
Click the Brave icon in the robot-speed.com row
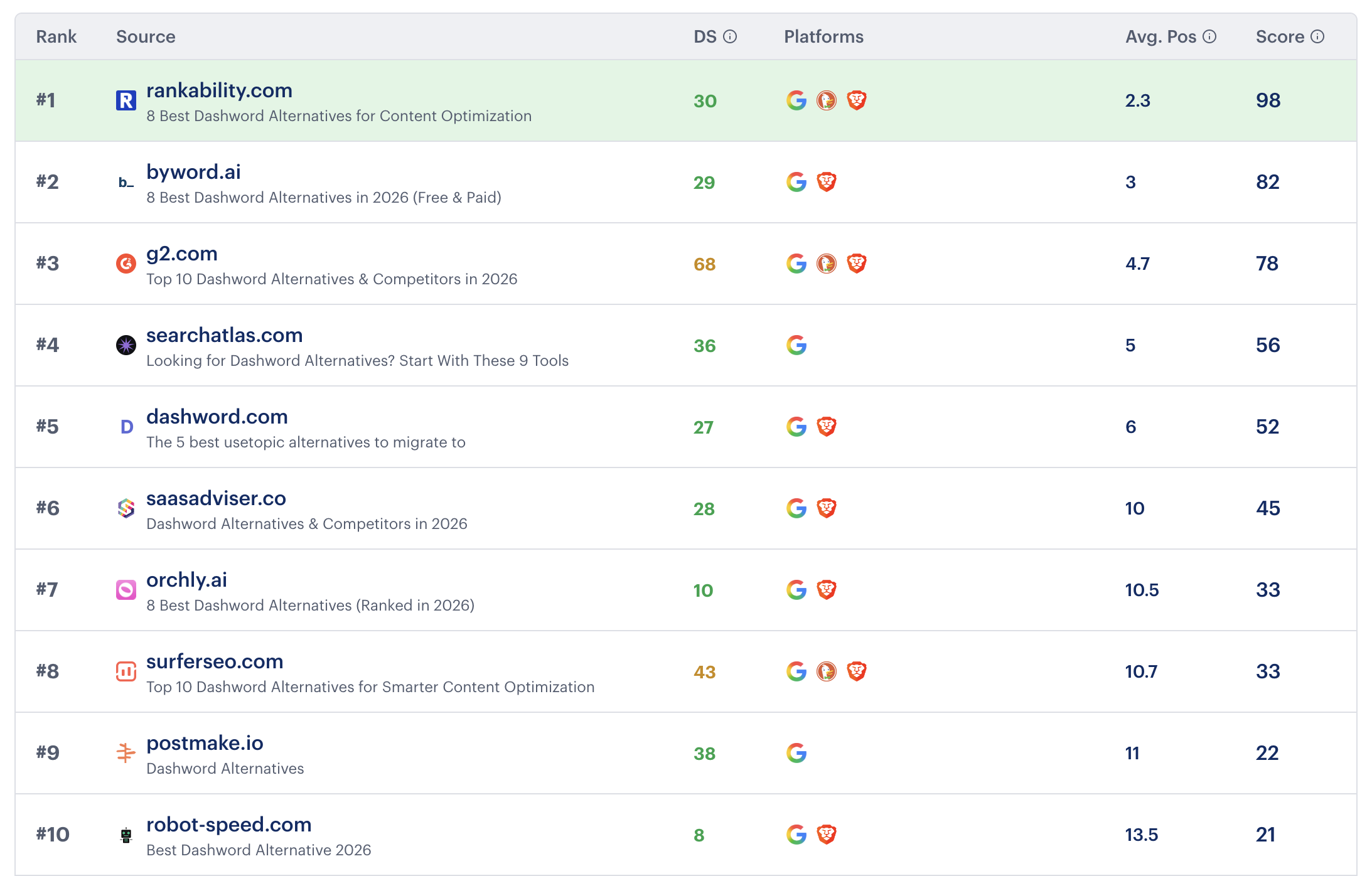[827, 834]
